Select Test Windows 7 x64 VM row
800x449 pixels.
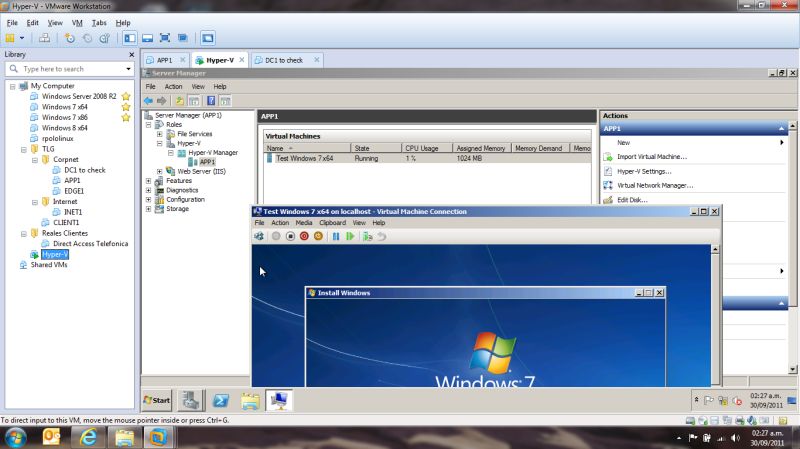click(427, 159)
